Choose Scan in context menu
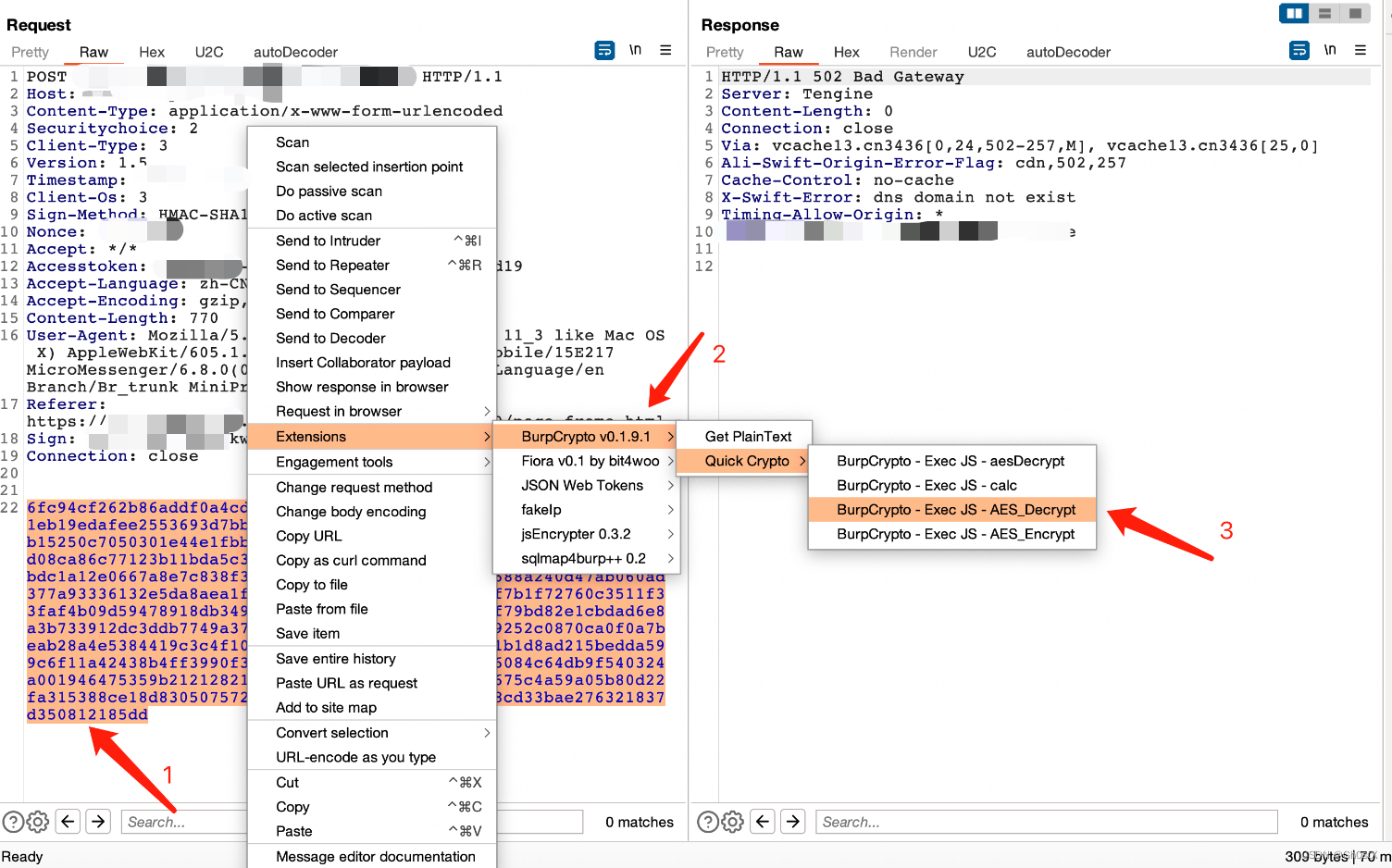 pyautogui.click(x=372, y=143)
